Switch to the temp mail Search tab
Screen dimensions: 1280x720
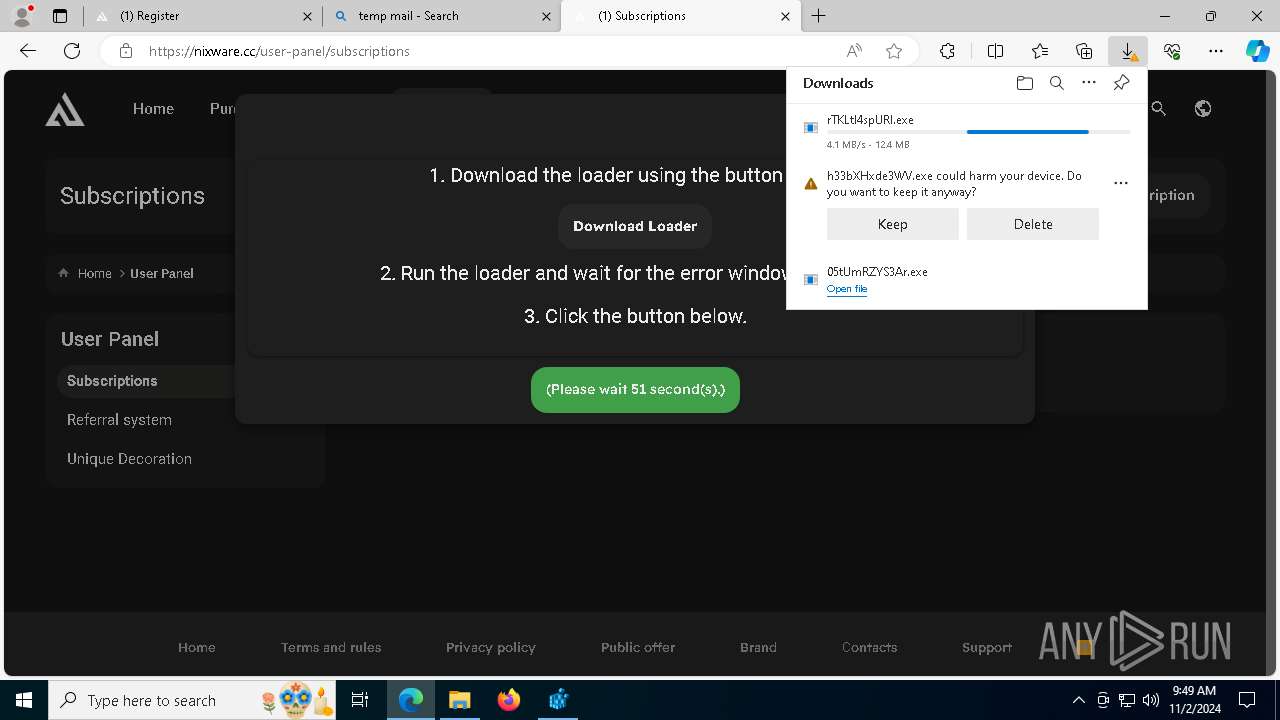pos(441,16)
